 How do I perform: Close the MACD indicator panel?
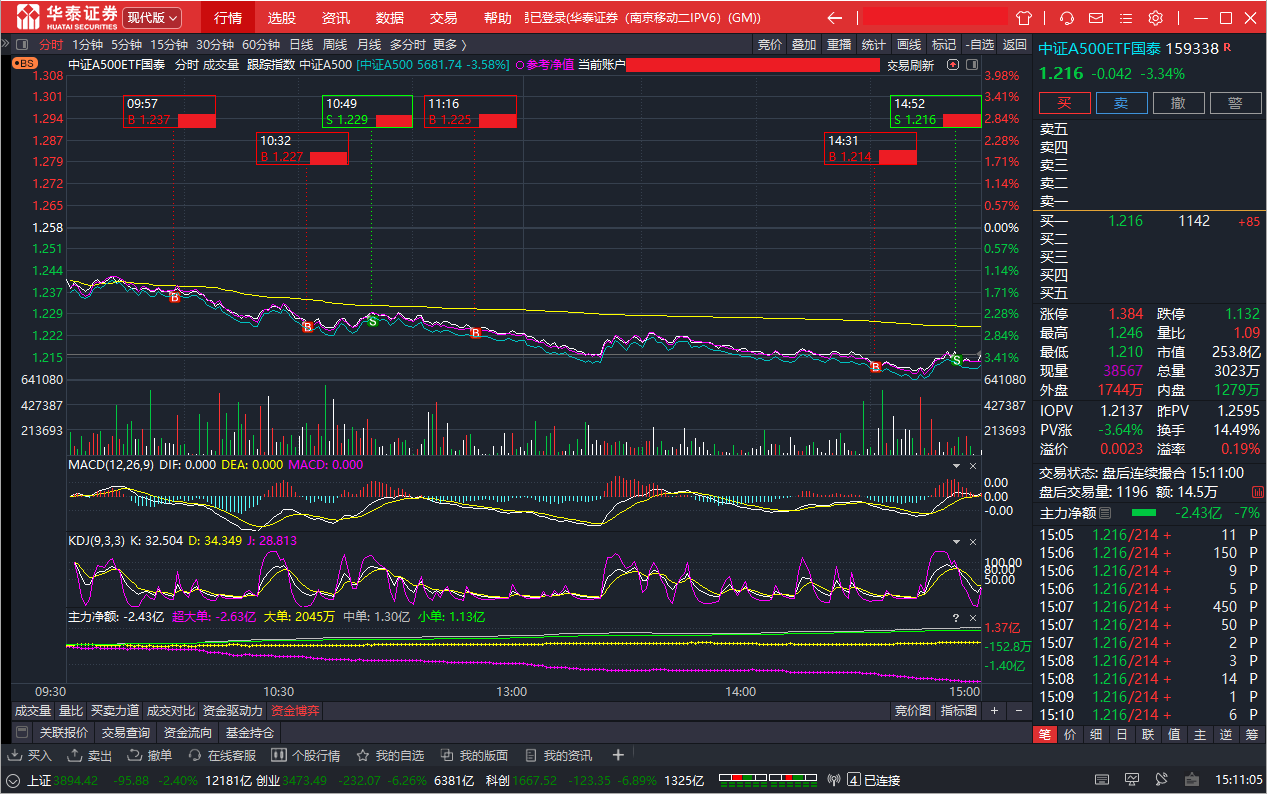pos(973,466)
